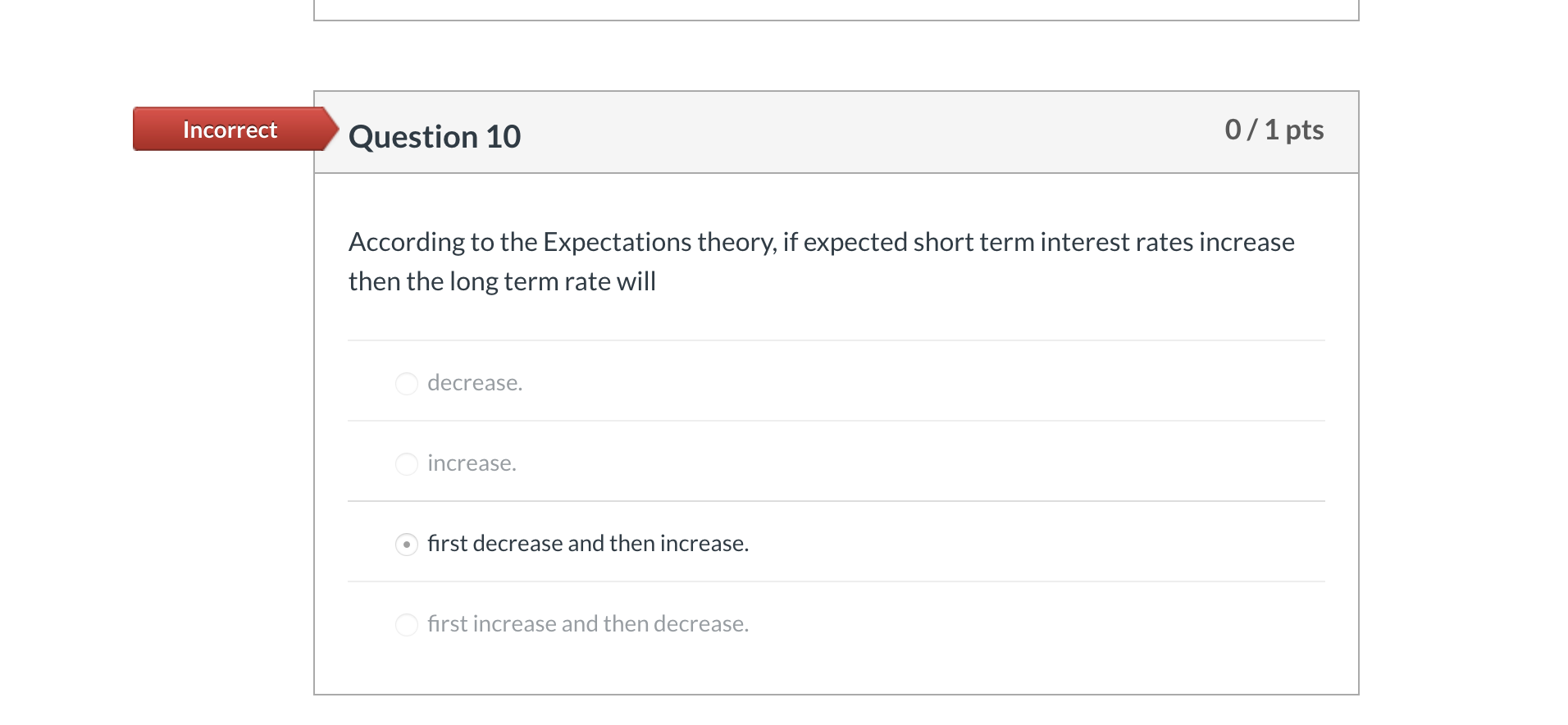Choose the 'first increase and then decrease' radio
Screen dimensions: 1568x725
(407, 625)
